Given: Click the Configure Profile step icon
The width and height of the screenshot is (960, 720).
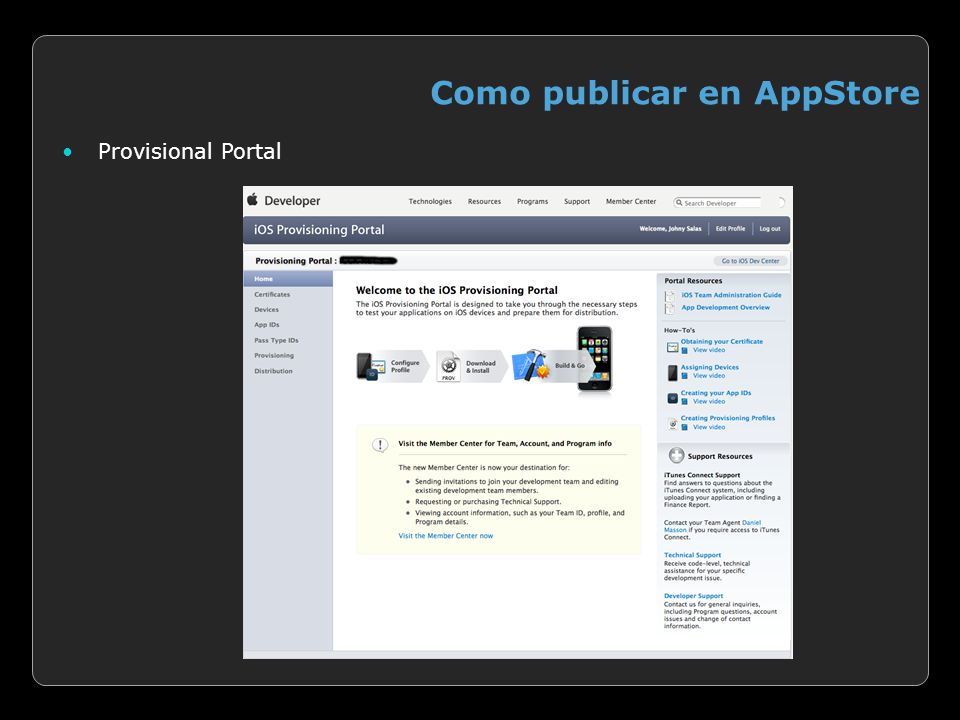Looking at the screenshot, I should pyautogui.click(x=370, y=367).
